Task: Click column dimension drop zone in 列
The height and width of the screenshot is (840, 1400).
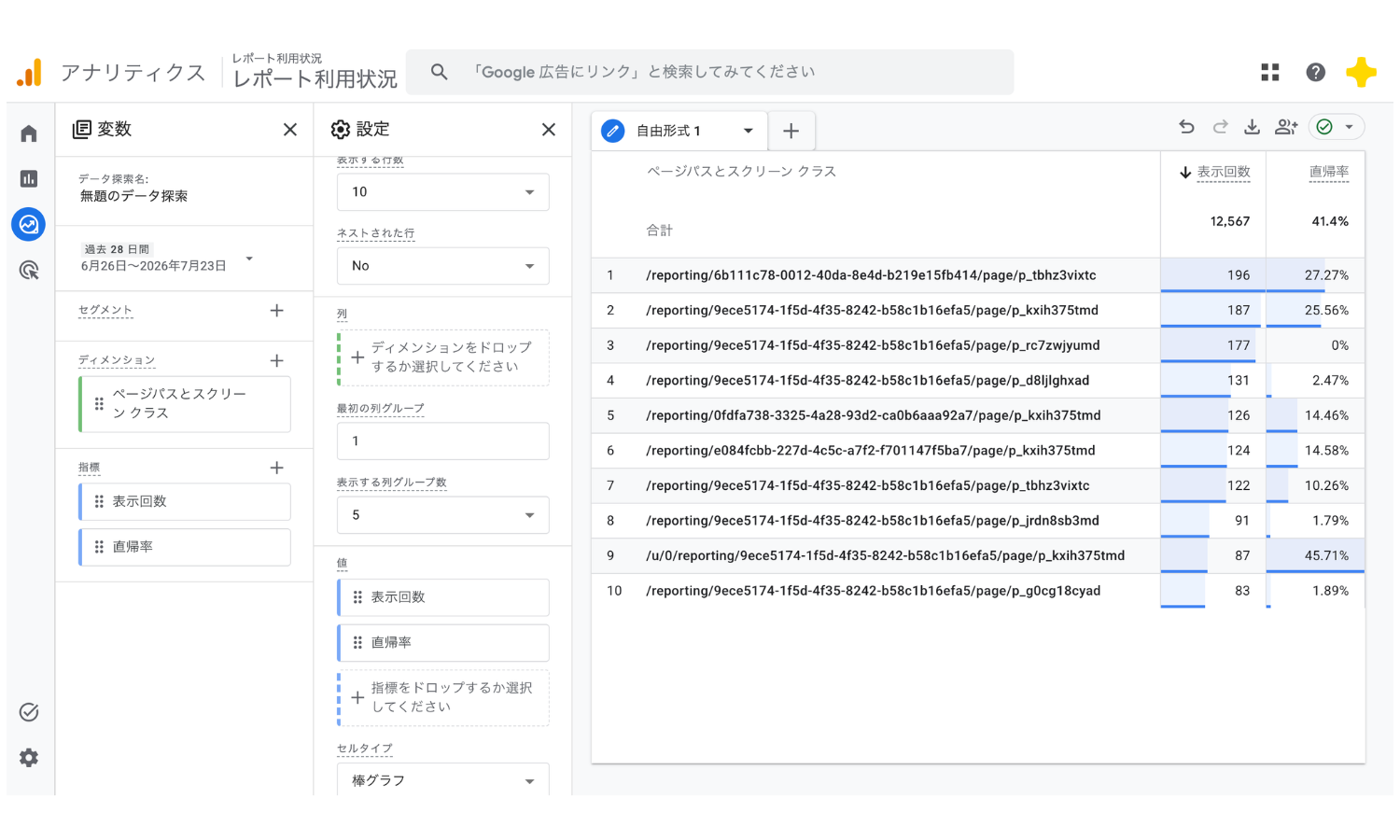Action: (x=442, y=357)
